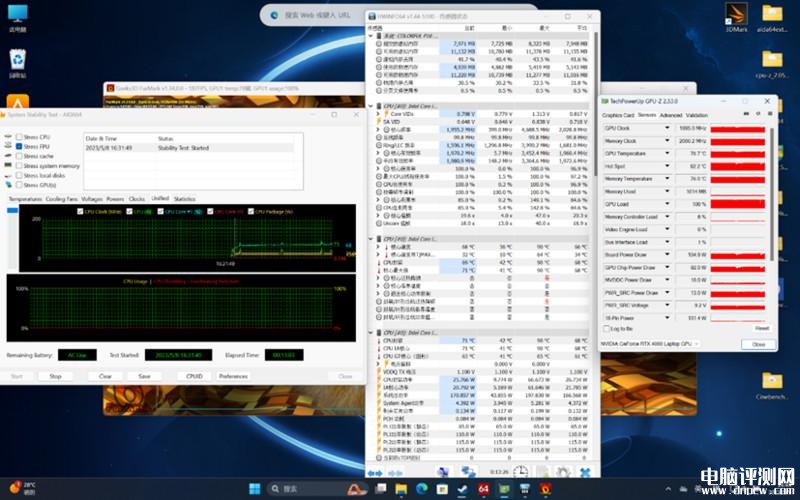Viewport: 800px width, 500px height.
Task: Open the 3DMark desktop shortcut
Action: pyautogui.click(x=736, y=17)
